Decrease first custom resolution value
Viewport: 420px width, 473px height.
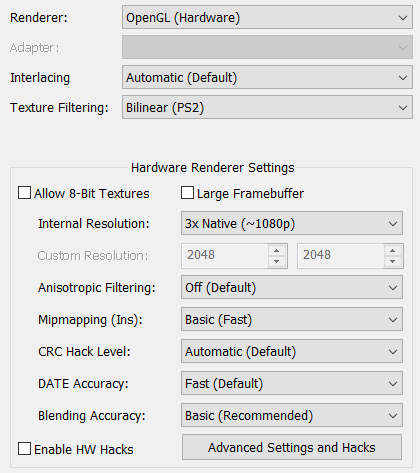[x=276, y=262]
